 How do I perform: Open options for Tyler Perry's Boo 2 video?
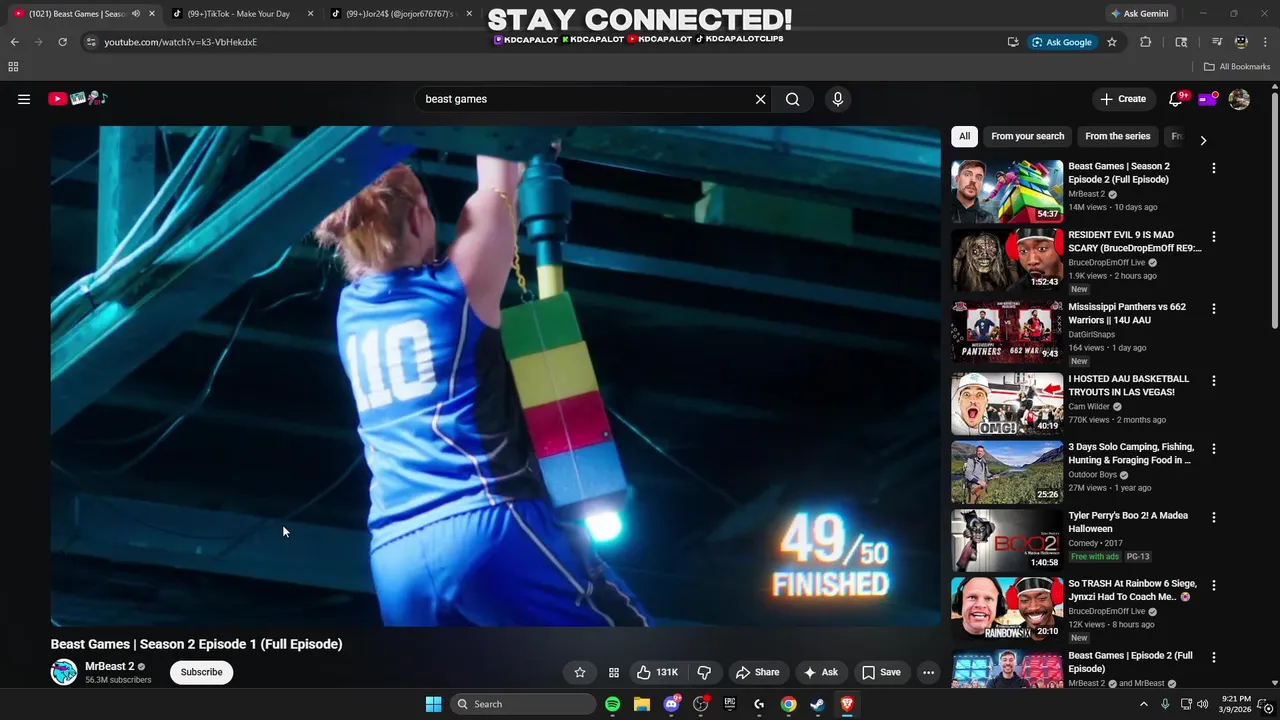(x=1214, y=517)
